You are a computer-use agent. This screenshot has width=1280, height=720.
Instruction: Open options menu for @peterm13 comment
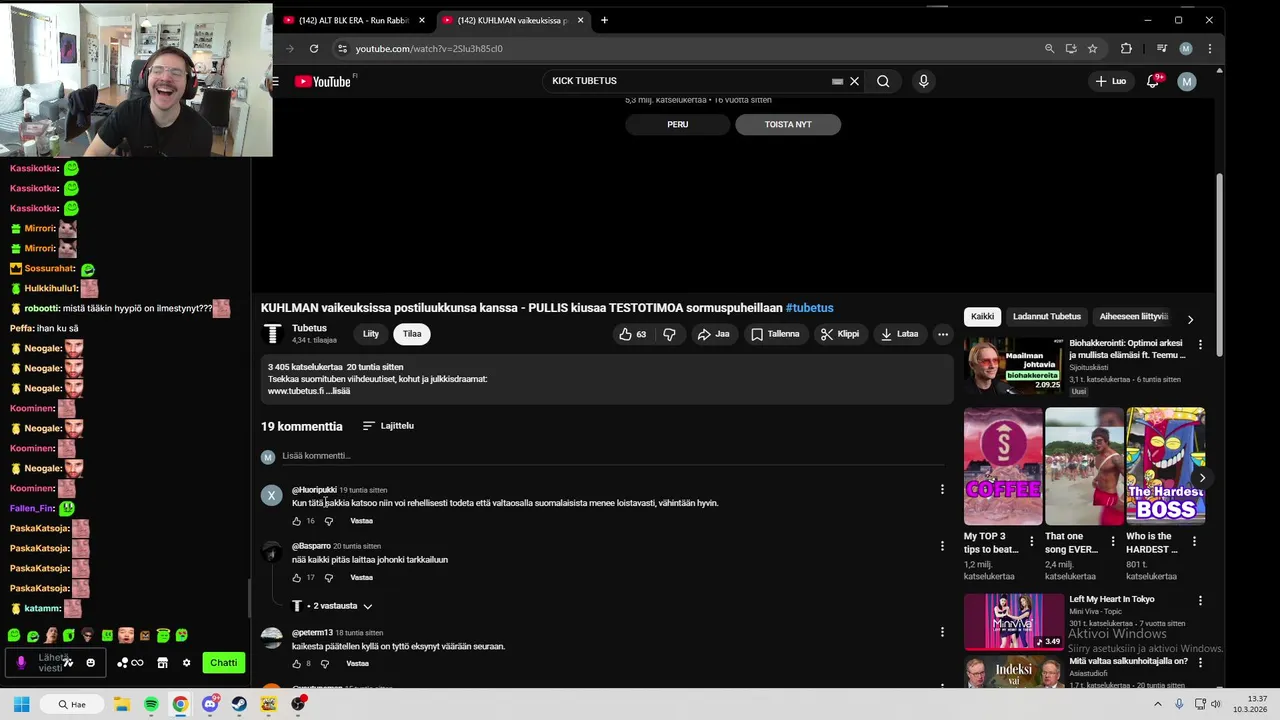pos(941,632)
